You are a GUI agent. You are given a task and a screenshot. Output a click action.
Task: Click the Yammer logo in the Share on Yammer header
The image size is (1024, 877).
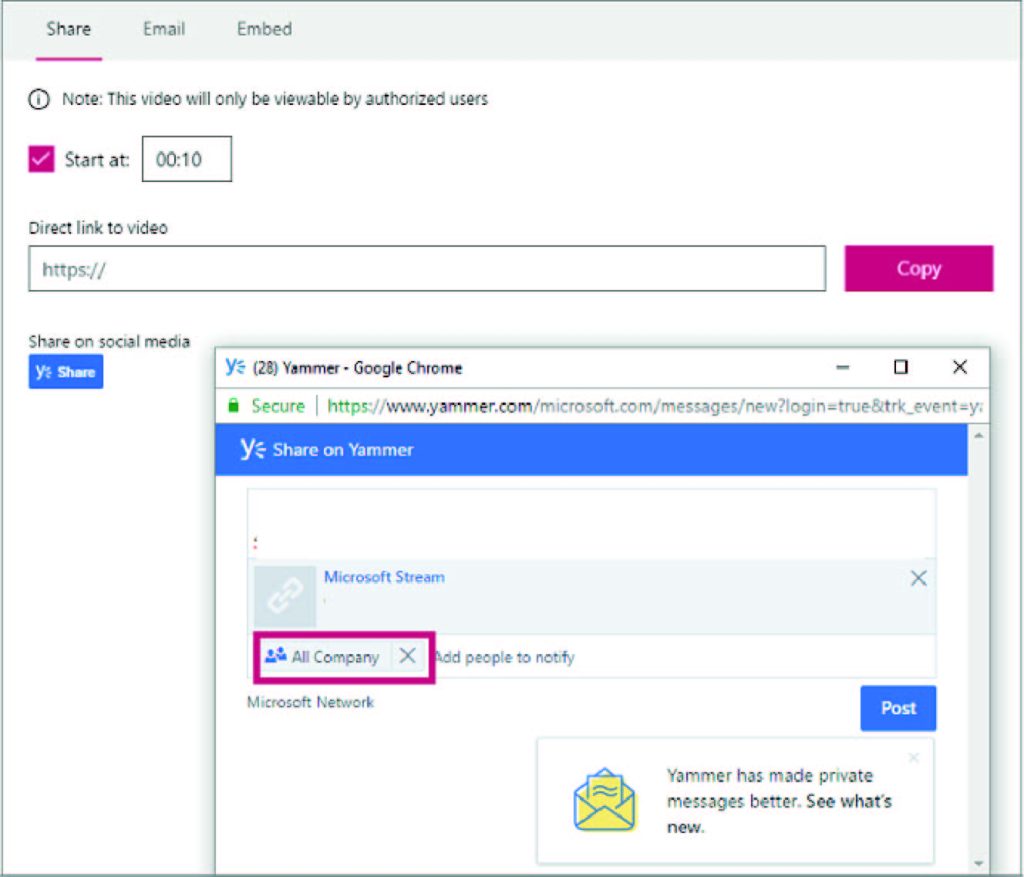[x=253, y=449]
